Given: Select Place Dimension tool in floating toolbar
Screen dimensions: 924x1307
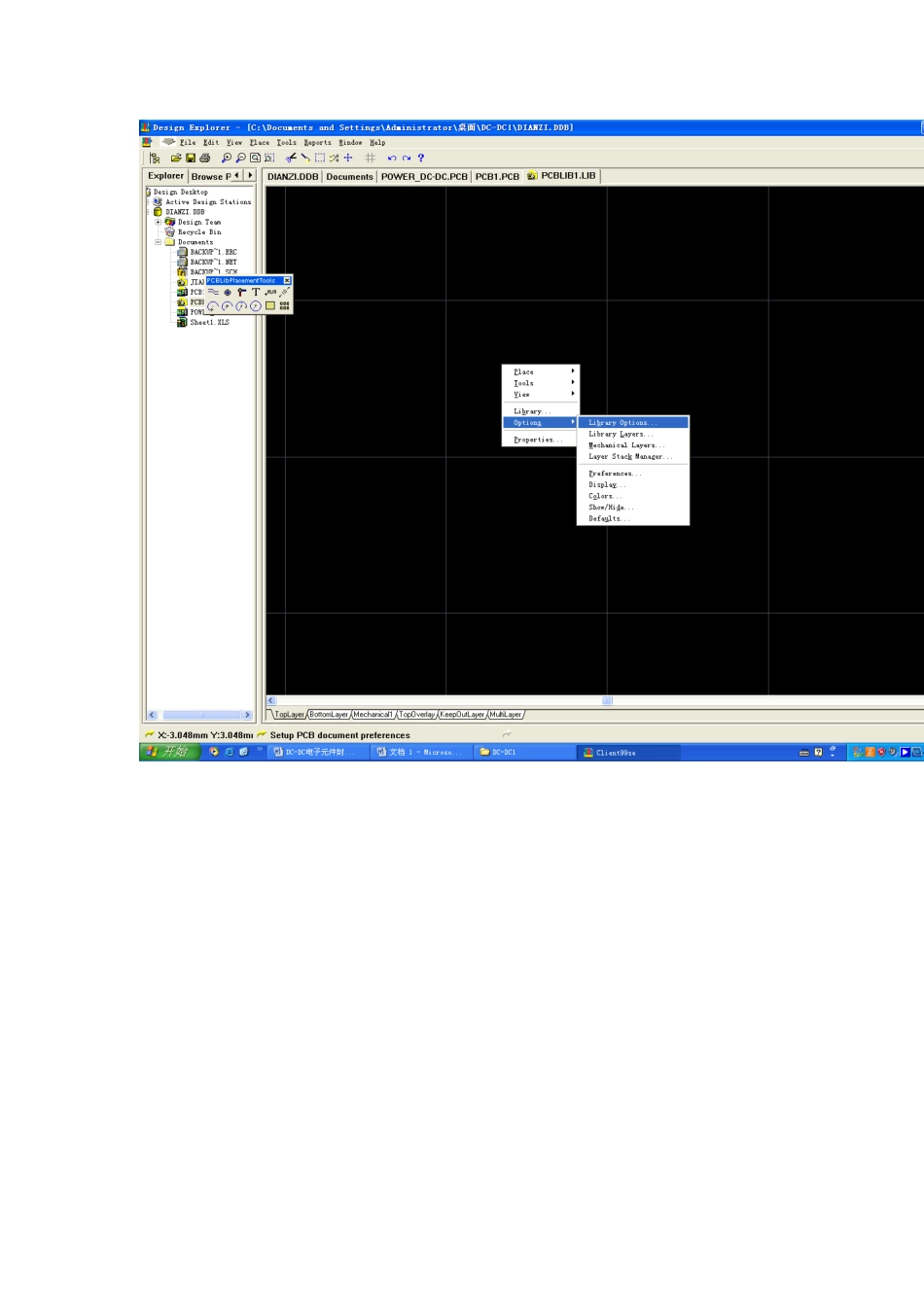Looking at the screenshot, I should [x=285, y=292].
